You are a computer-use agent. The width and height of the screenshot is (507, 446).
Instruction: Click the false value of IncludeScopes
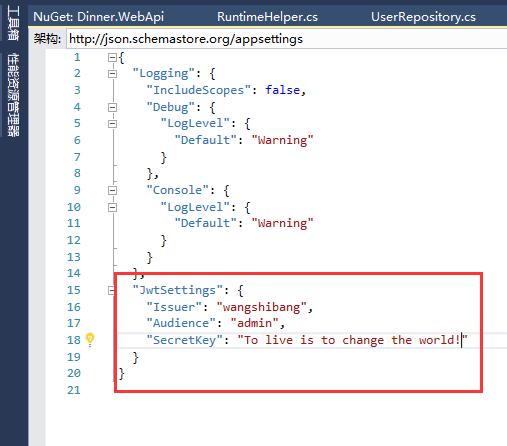(283, 90)
